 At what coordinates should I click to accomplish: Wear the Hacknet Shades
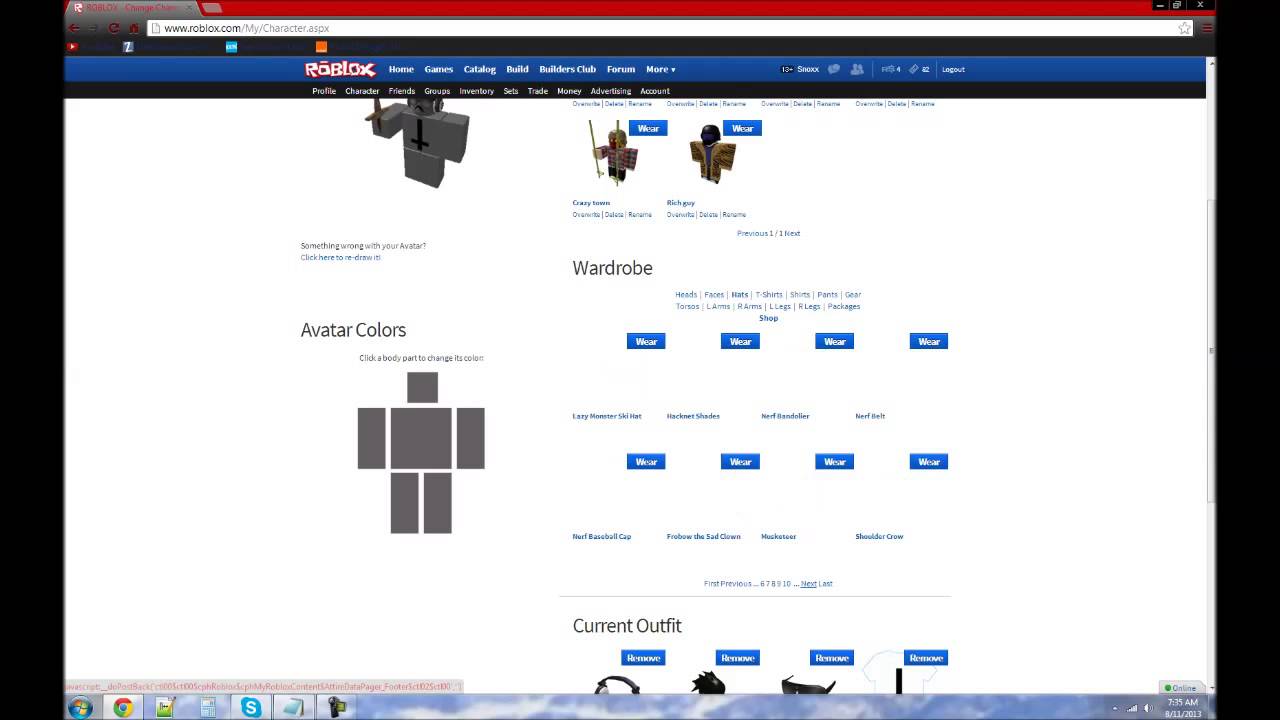[x=740, y=341]
